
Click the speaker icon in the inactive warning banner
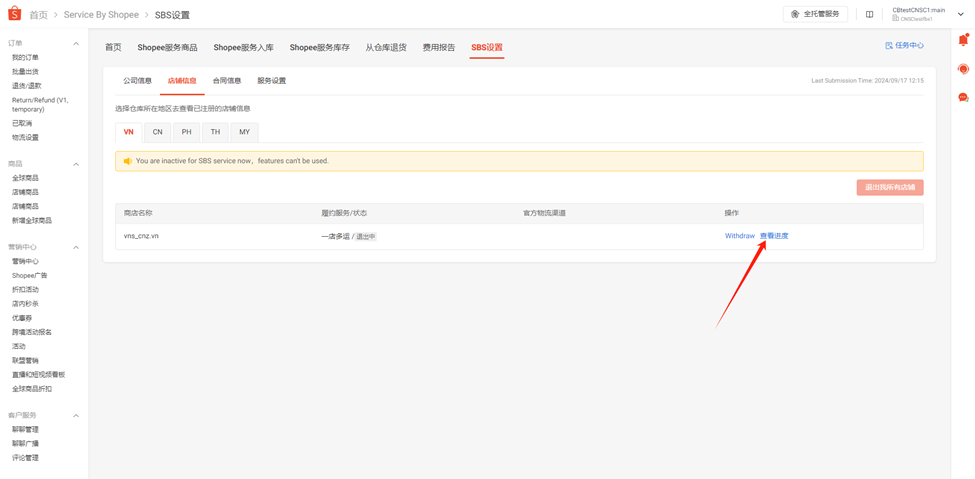tap(127, 161)
